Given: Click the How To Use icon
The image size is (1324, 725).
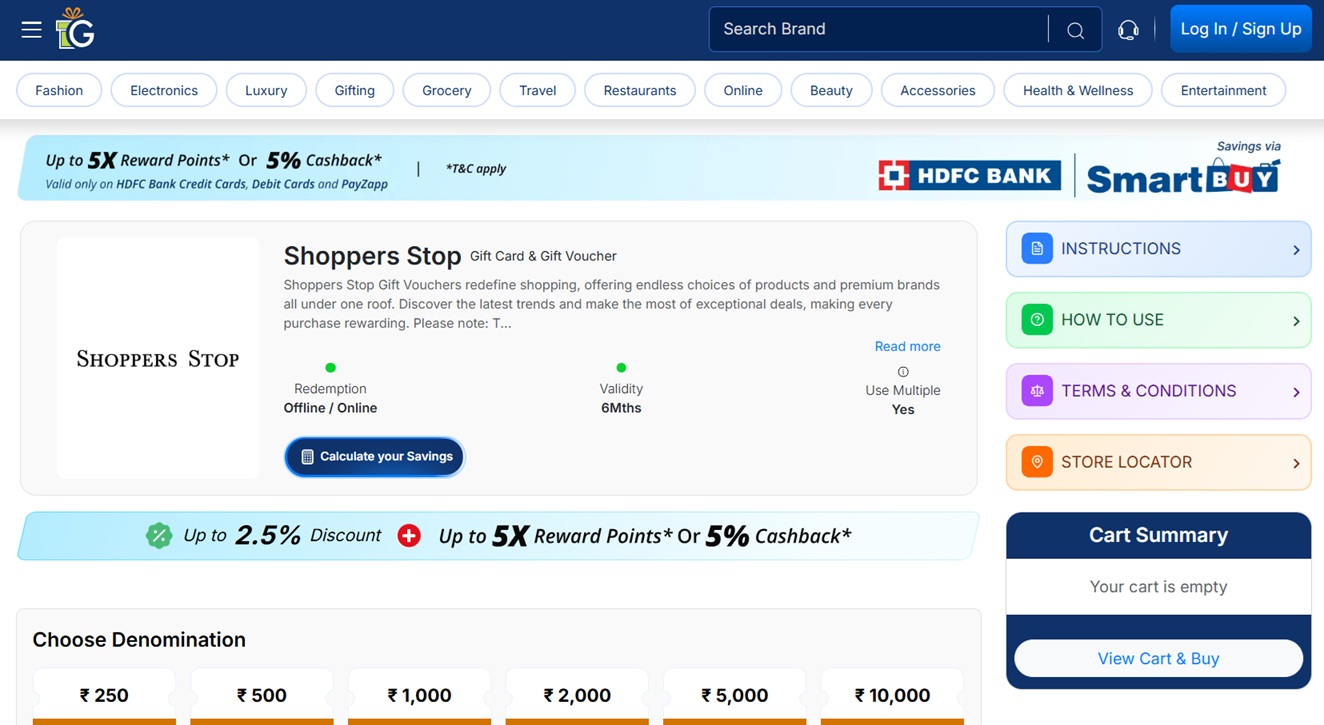Looking at the screenshot, I should (1037, 320).
